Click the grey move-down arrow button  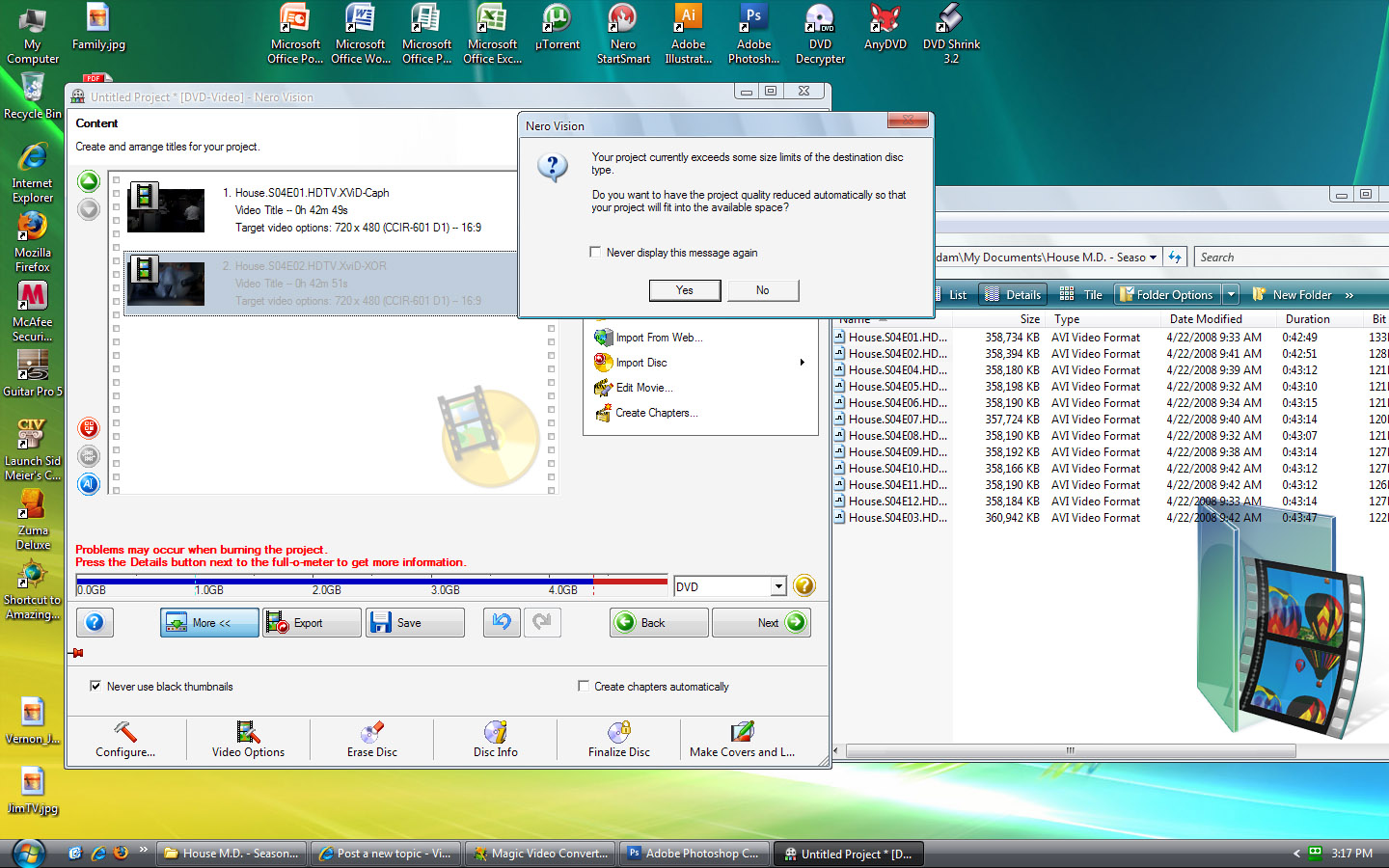tap(89, 209)
